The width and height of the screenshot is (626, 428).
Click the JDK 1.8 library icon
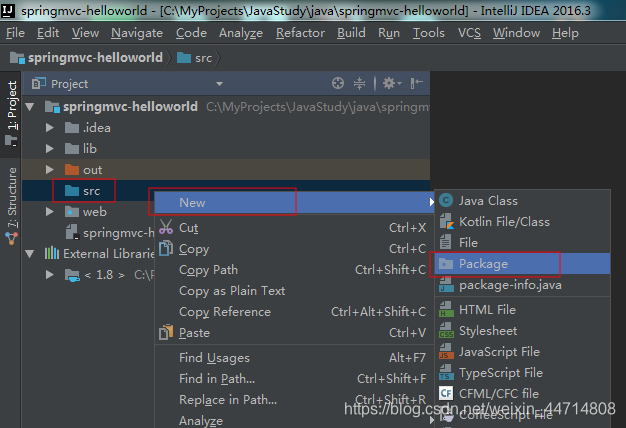pos(72,275)
